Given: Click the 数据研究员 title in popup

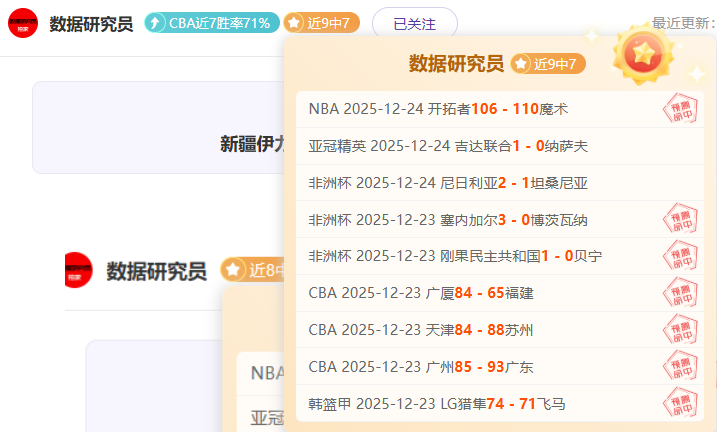Looking at the screenshot, I should pos(455,64).
